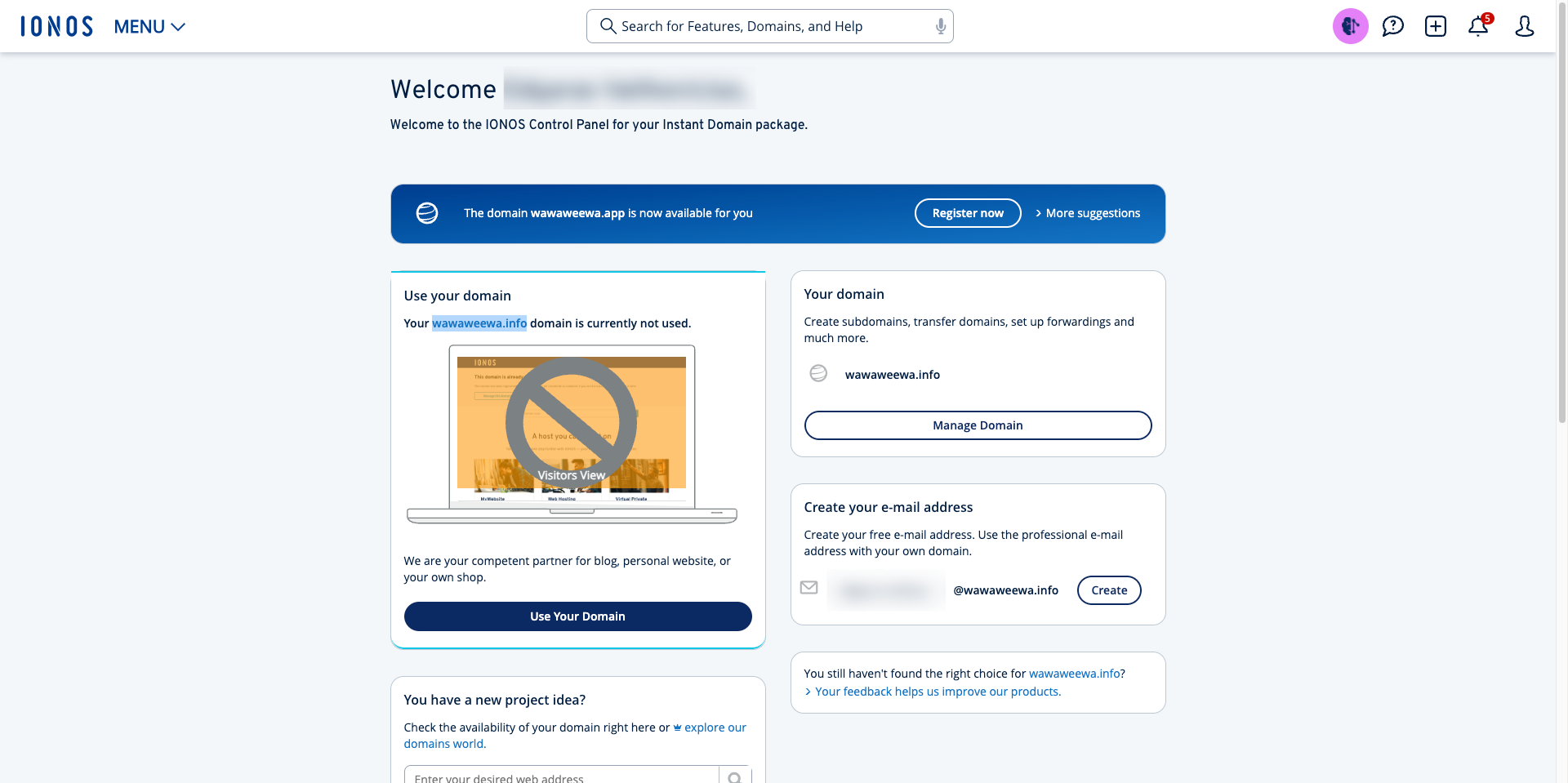This screenshot has height=783, width=1568.
Task: Click the Use Your Domain button
Action: tap(578, 616)
